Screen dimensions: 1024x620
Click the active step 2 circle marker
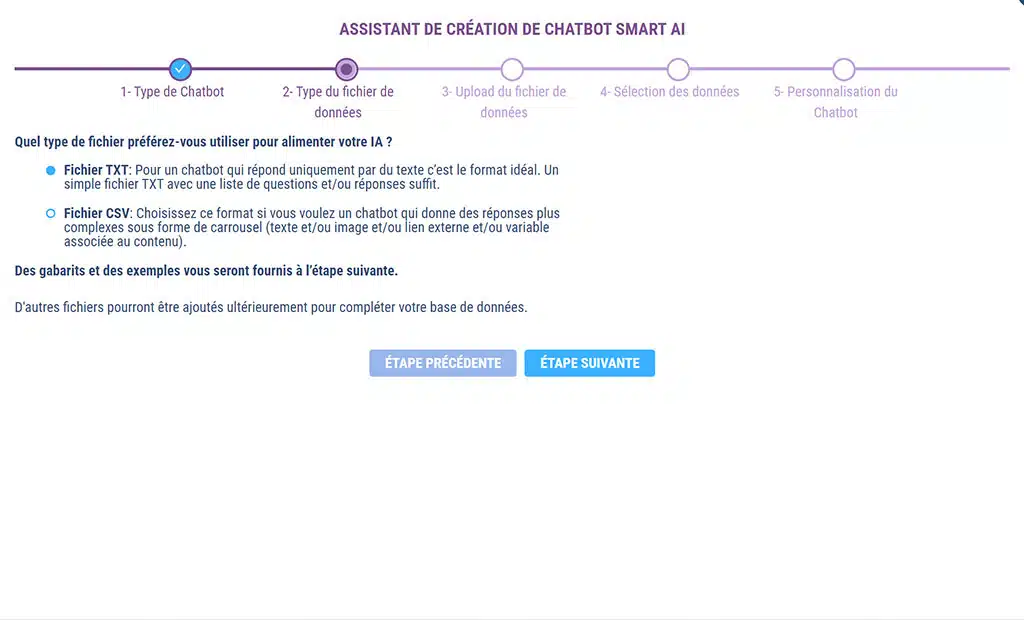pyautogui.click(x=346, y=69)
